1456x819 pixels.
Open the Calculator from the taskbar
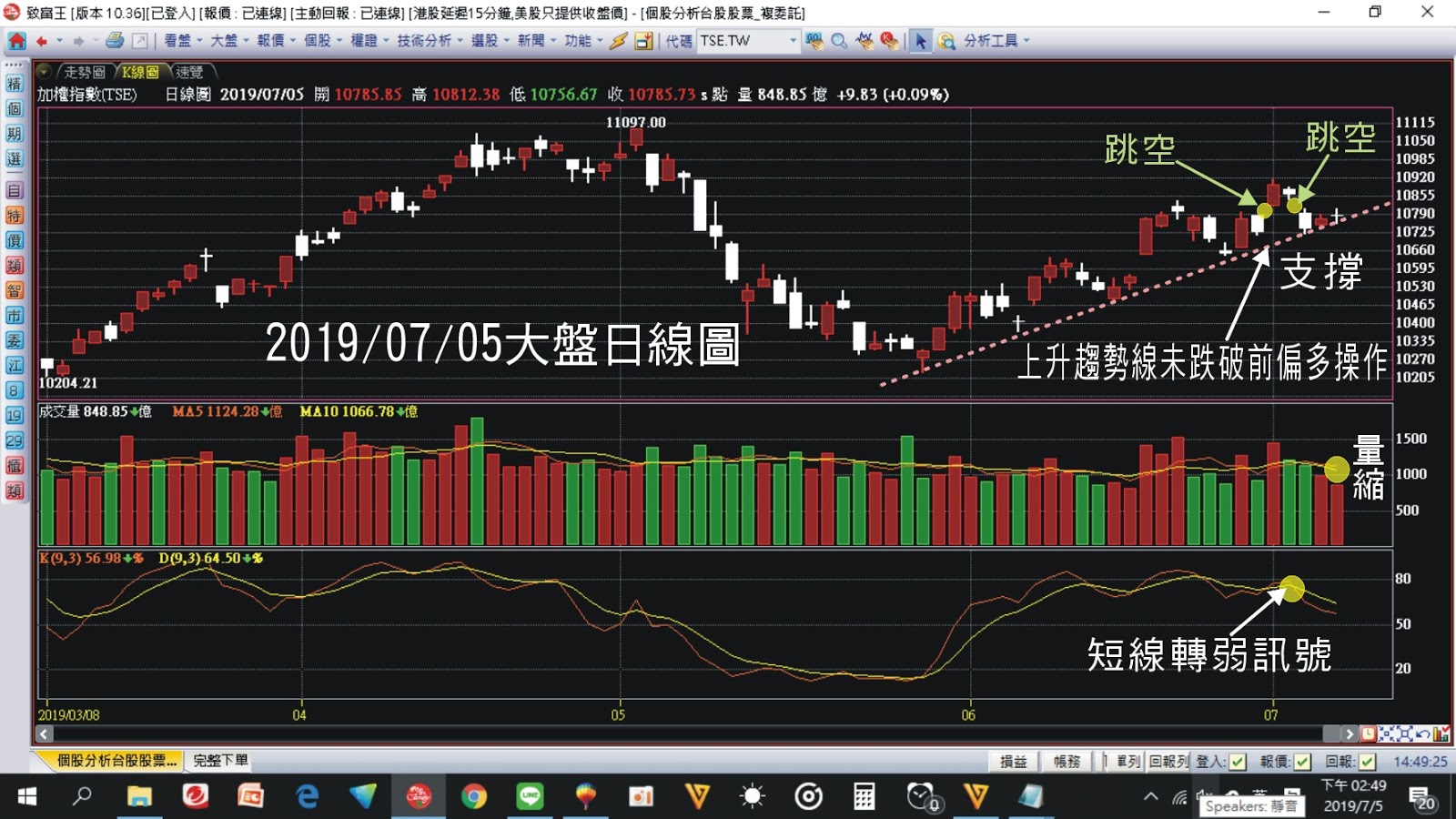tap(864, 797)
